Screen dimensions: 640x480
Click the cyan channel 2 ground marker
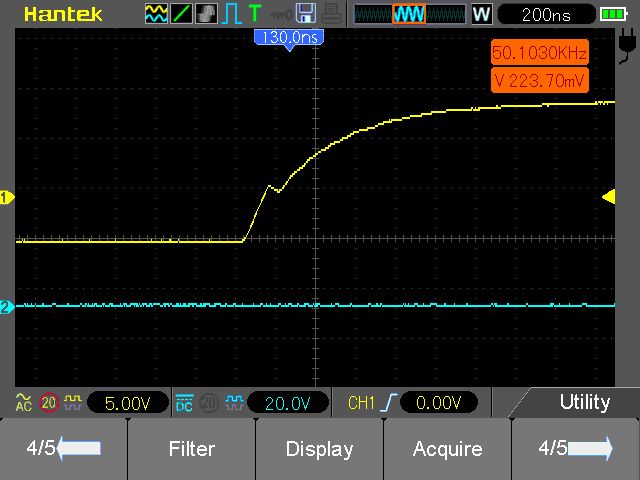point(7,307)
